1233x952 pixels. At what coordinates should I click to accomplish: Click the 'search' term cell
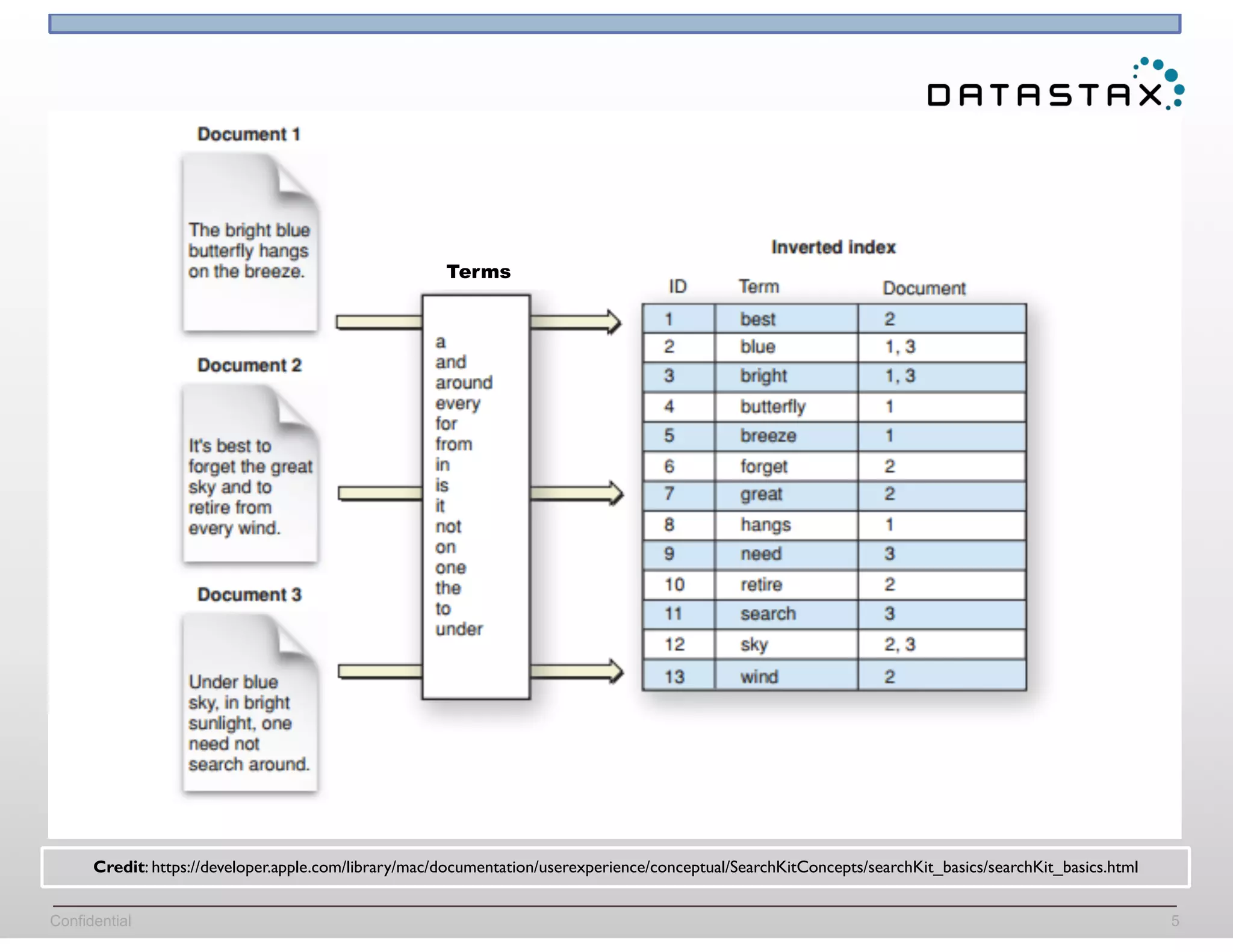click(768, 614)
